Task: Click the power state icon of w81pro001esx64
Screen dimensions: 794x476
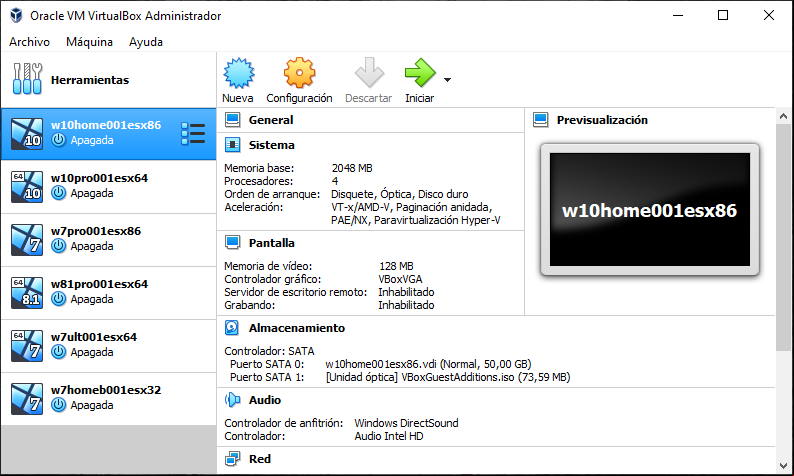Action: 59,299
